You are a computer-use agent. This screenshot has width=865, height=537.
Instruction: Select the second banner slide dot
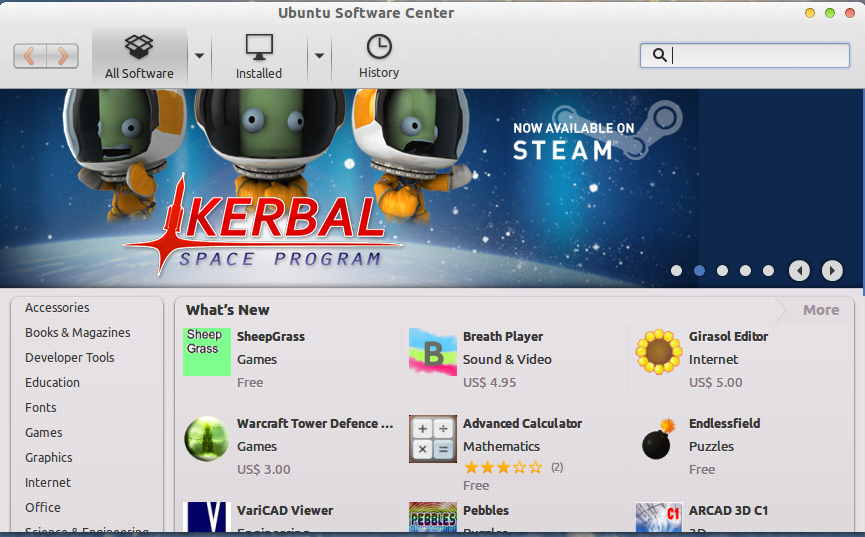[x=700, y=270]
